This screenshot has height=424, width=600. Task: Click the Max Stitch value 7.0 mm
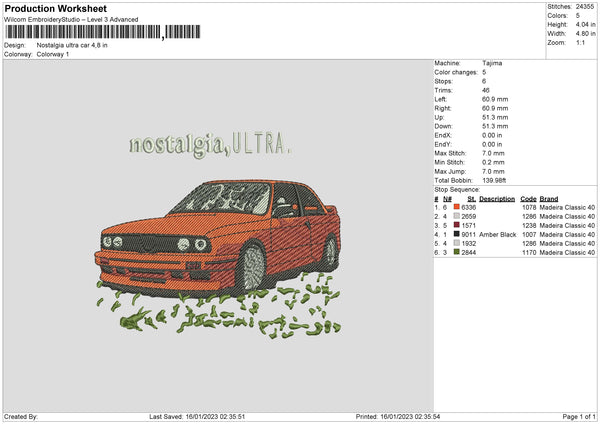(493, 153)
